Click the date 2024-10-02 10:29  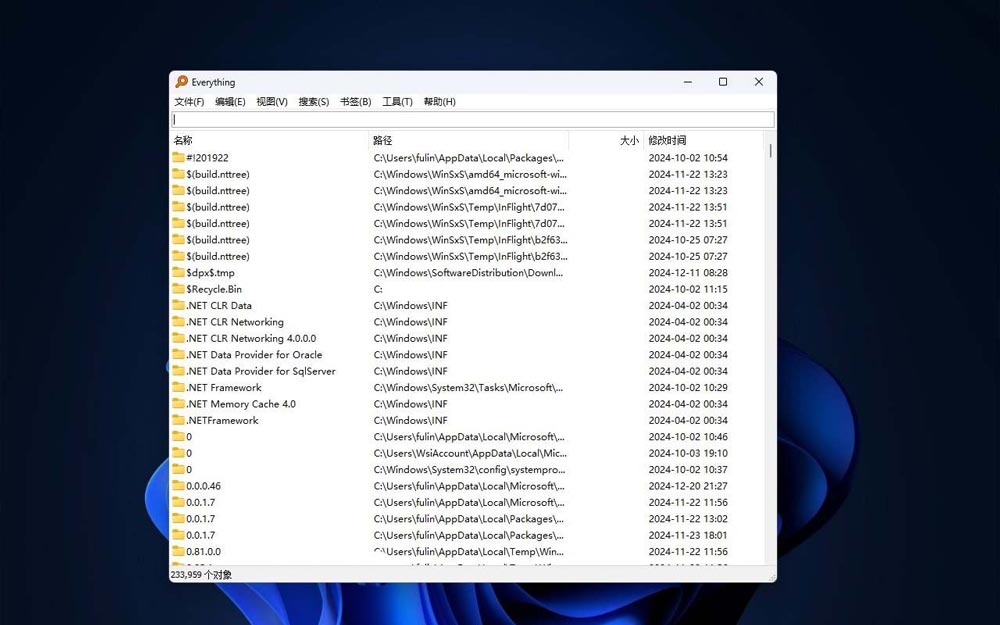(x=688, y=388)
